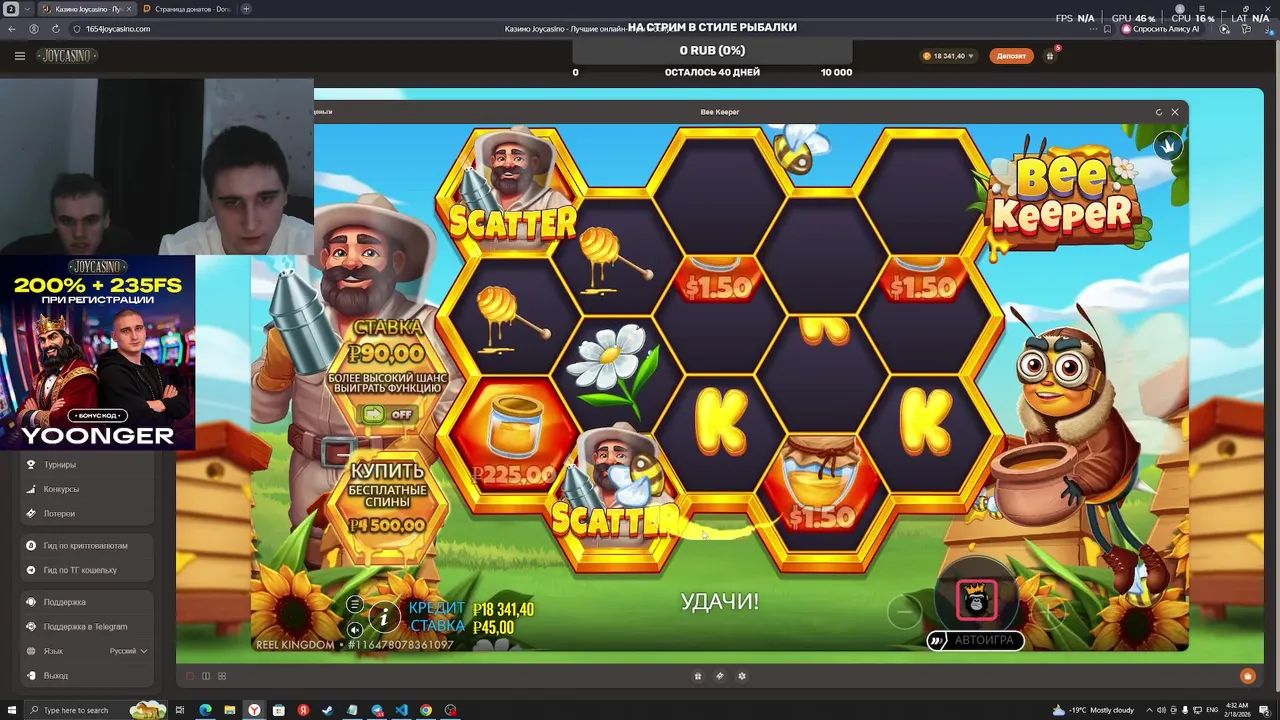
Task: Open the gift bonuses icon with badge
Action: point(1050,56)
